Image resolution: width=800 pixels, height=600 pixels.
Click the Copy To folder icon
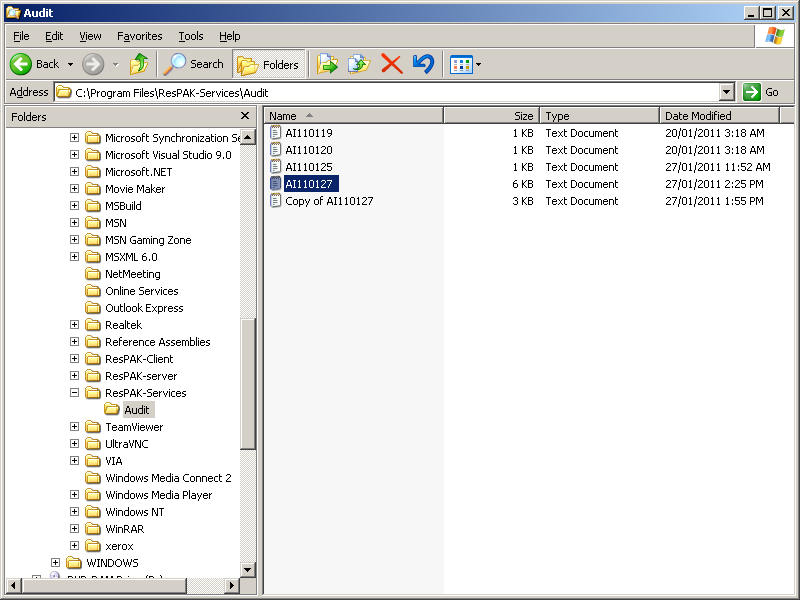coord(359,64)
